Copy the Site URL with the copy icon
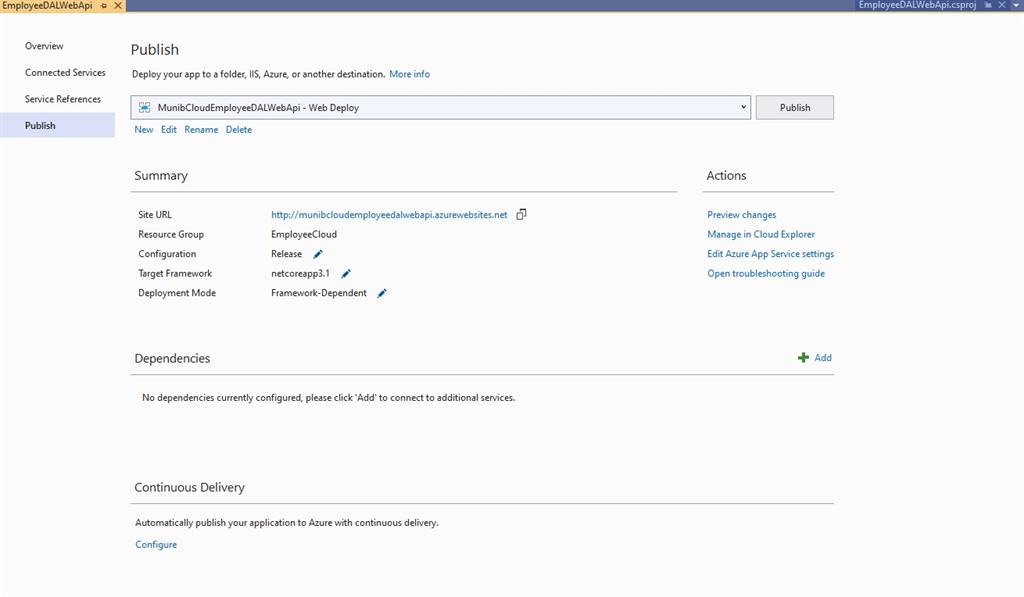The height and width of the screenshot is (597, 1024). coord(520,213)
